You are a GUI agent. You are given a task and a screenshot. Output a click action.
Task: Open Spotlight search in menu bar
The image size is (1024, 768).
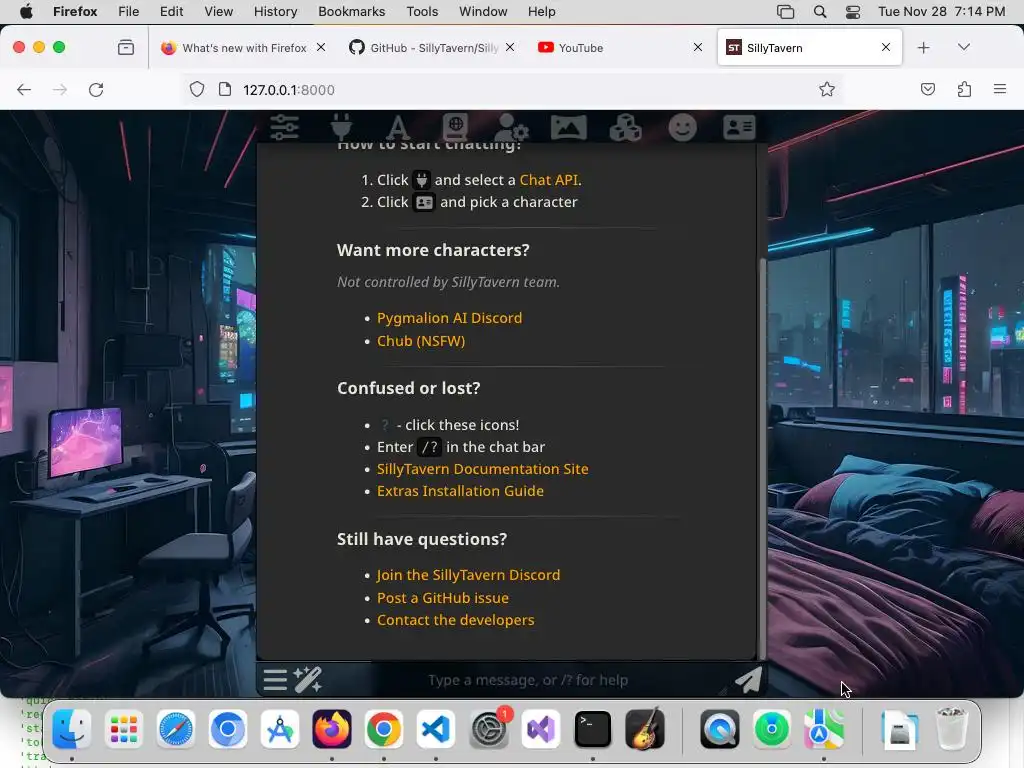click(820, 12)
